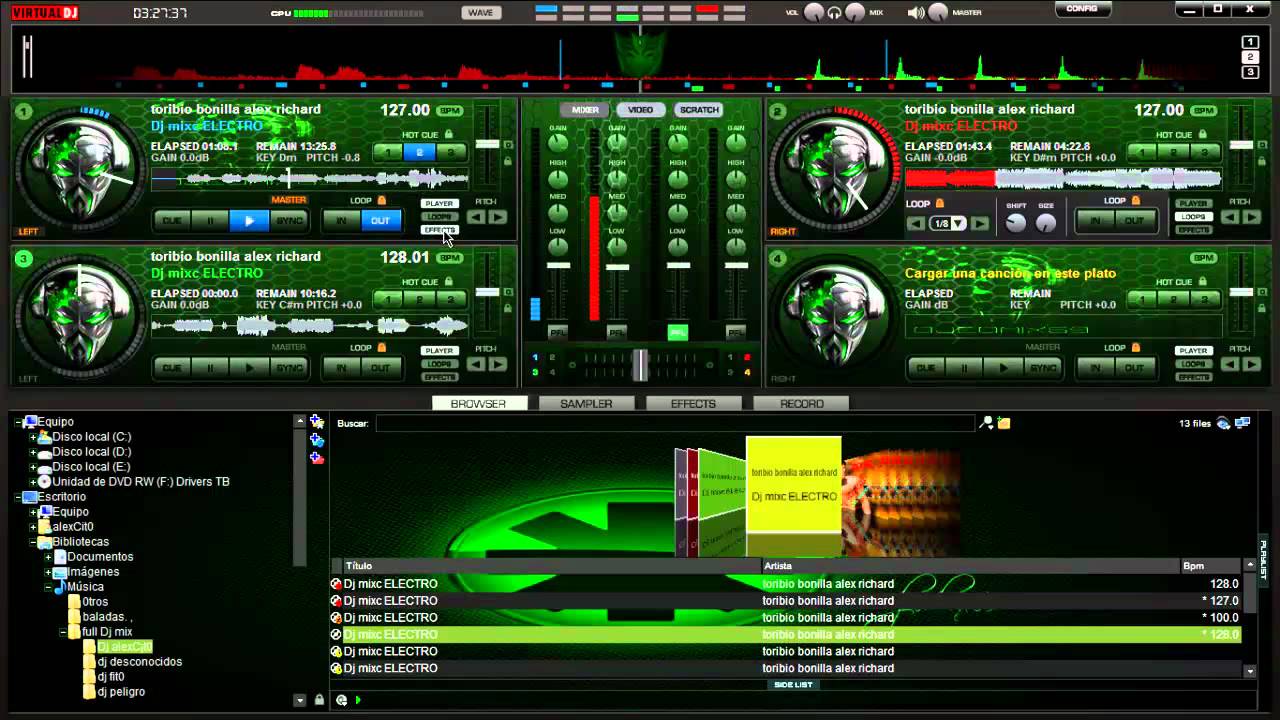1280x720 pixels.
Task: Click the EFFECTS panel button on deck 1
Action: point(439,230)
